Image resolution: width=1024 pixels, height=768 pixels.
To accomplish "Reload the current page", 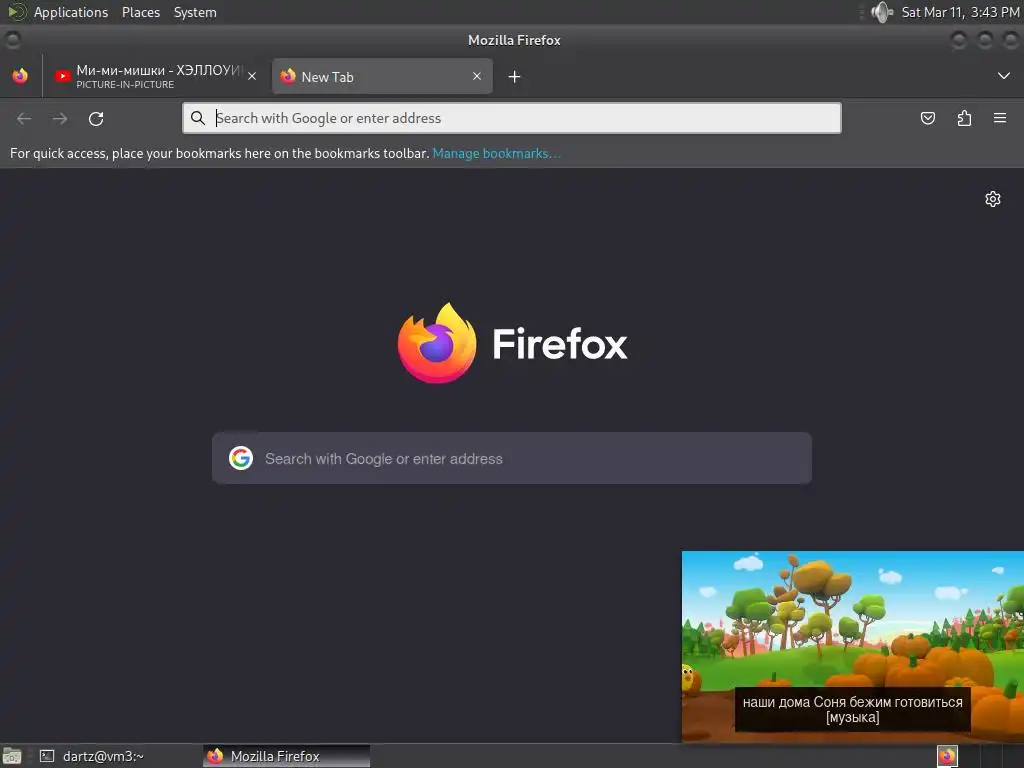I will [x=96, y=118].
